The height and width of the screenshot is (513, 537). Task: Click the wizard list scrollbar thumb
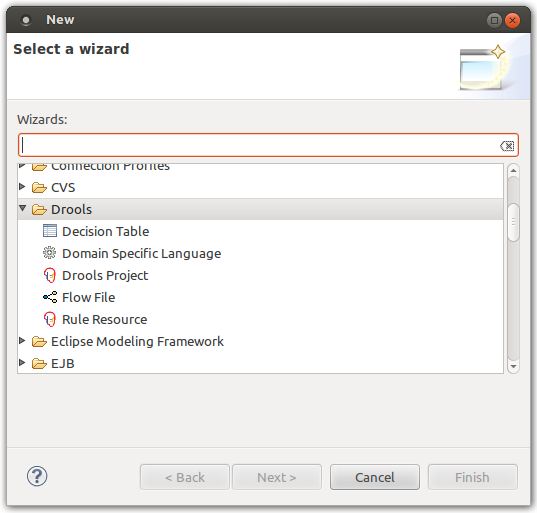(513, 222)
